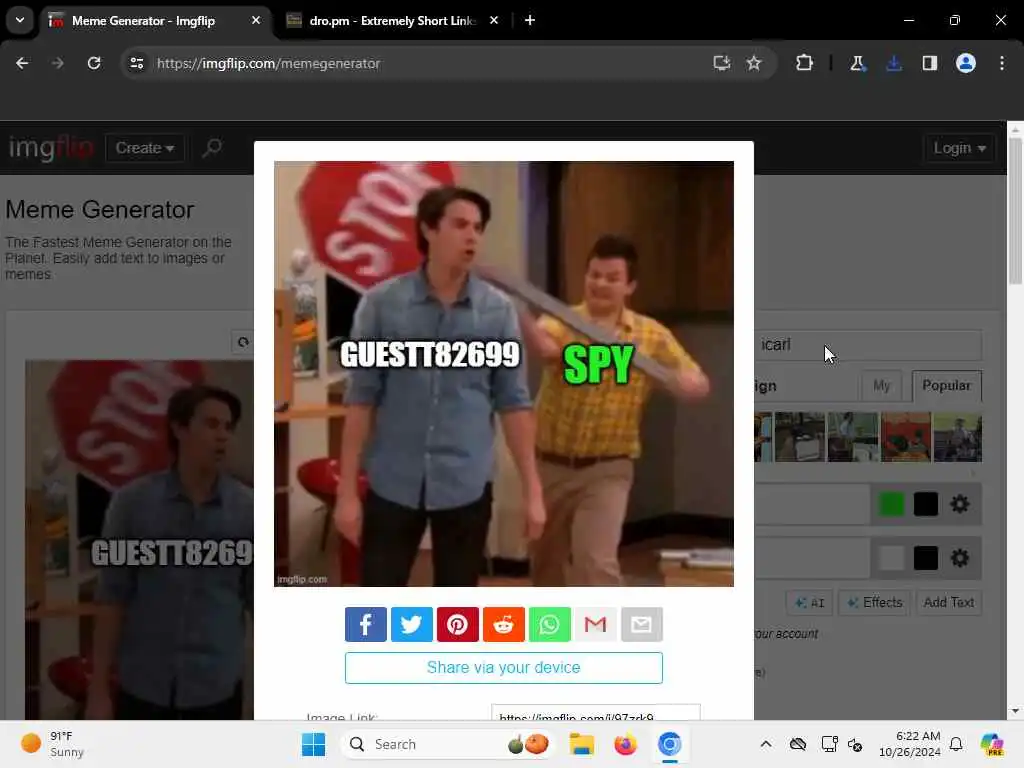Click the taskbar Search box

click(448, 744)
